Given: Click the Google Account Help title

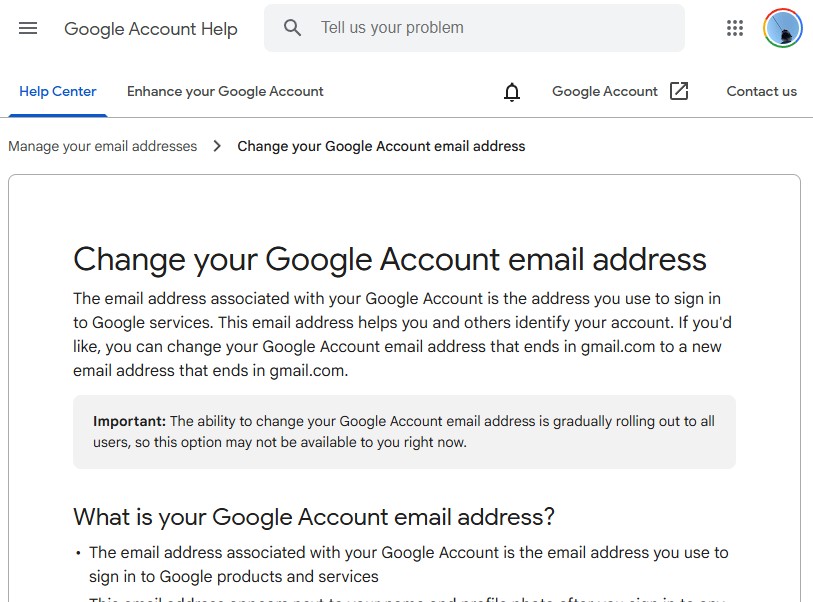Looking at the screenshot, I should [x=151, y=29].
